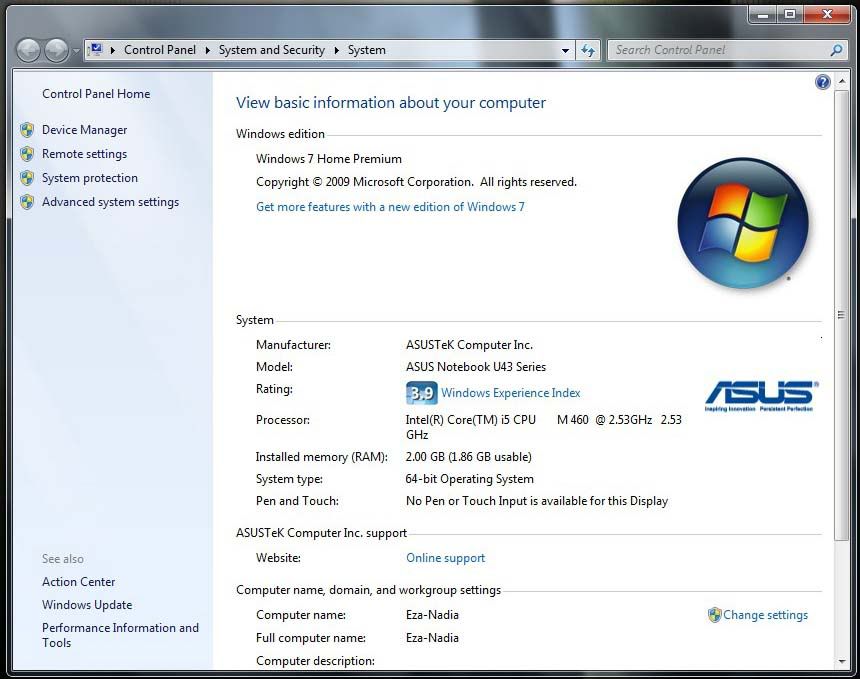Navigate to System and Security breadcrumb

[x=271, y=50]
